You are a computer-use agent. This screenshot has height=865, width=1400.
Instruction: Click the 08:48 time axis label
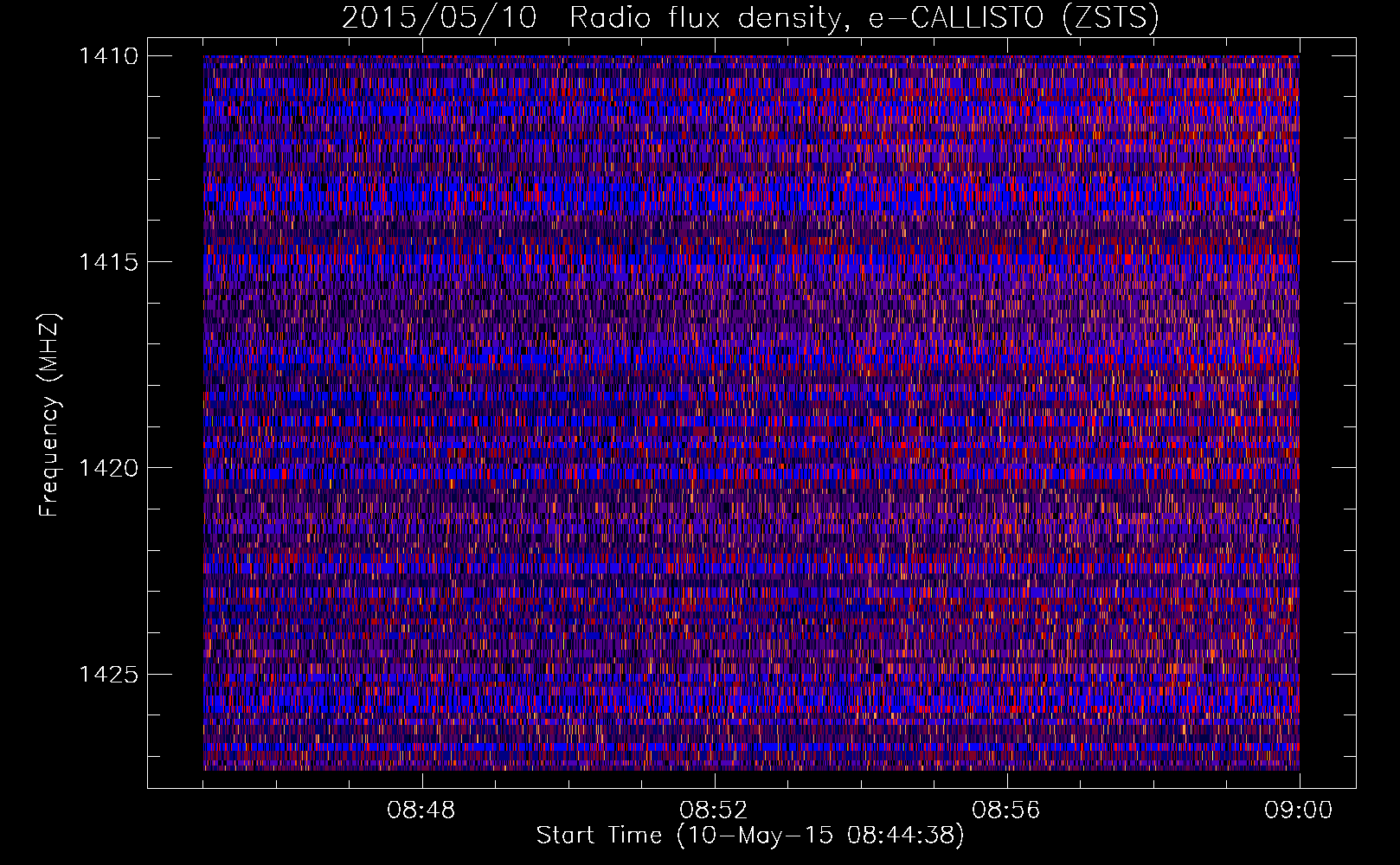421,811
